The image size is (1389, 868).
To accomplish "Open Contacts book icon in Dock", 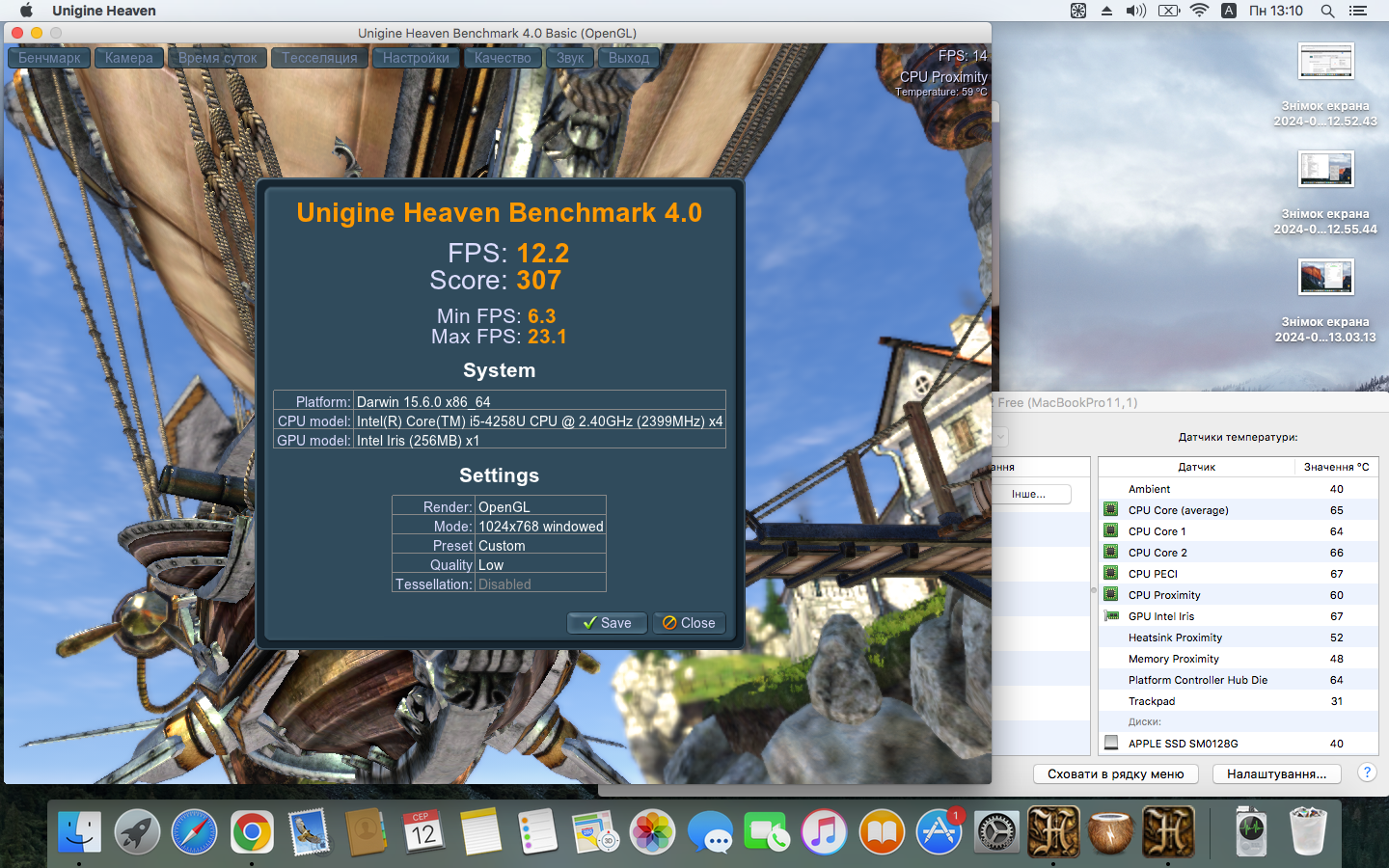I will 366,831.
